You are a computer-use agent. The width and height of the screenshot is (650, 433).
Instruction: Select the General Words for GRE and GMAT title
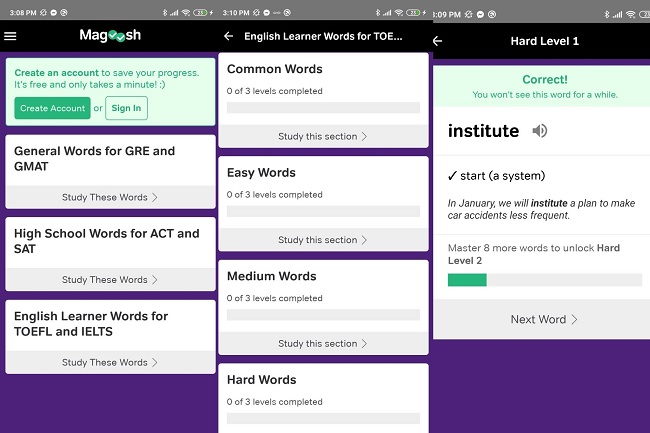click(95, 159)
